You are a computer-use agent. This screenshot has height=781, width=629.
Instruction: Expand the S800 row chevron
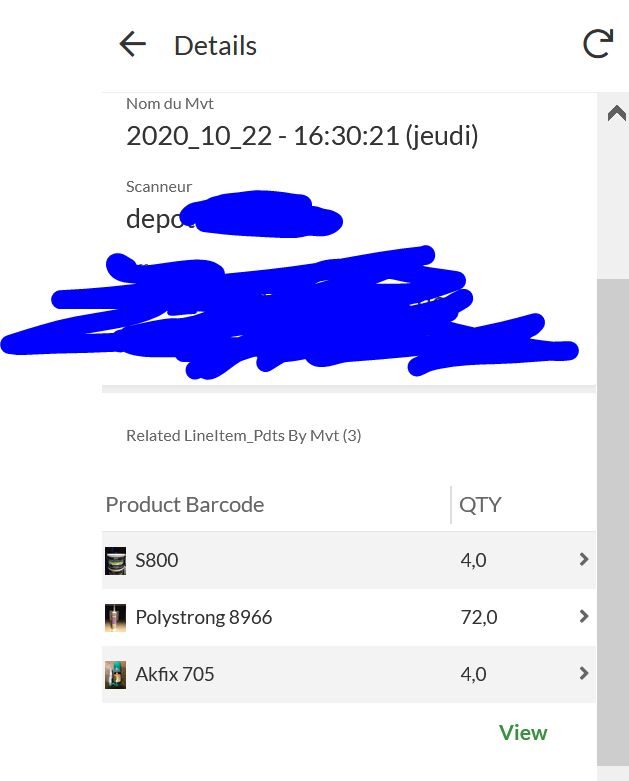coord(584,560)
